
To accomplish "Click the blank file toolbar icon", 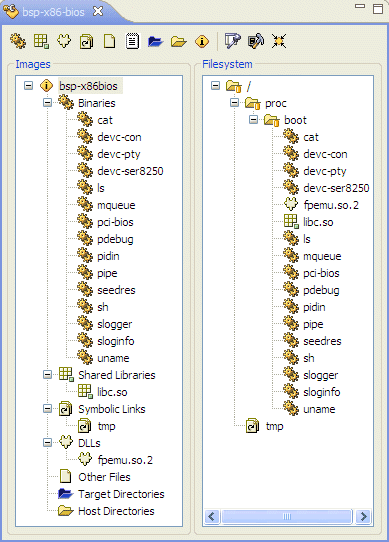I will click(110, 41).
